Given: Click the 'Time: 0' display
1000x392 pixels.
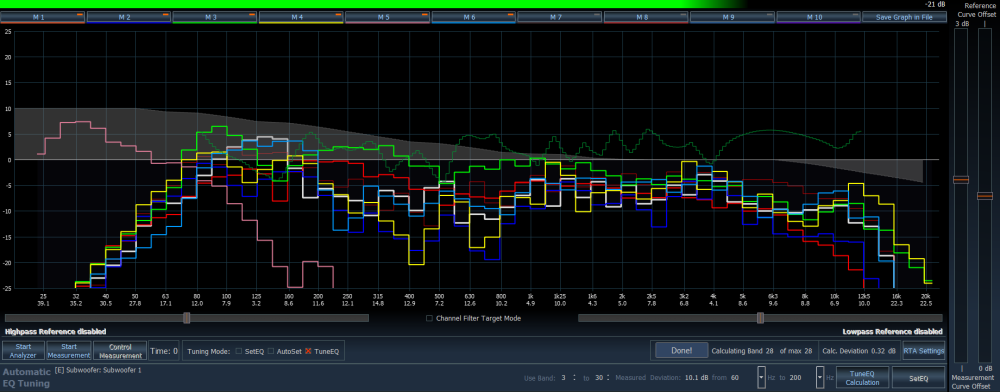Looking at the screenshot, I should [x=164, y=351].
